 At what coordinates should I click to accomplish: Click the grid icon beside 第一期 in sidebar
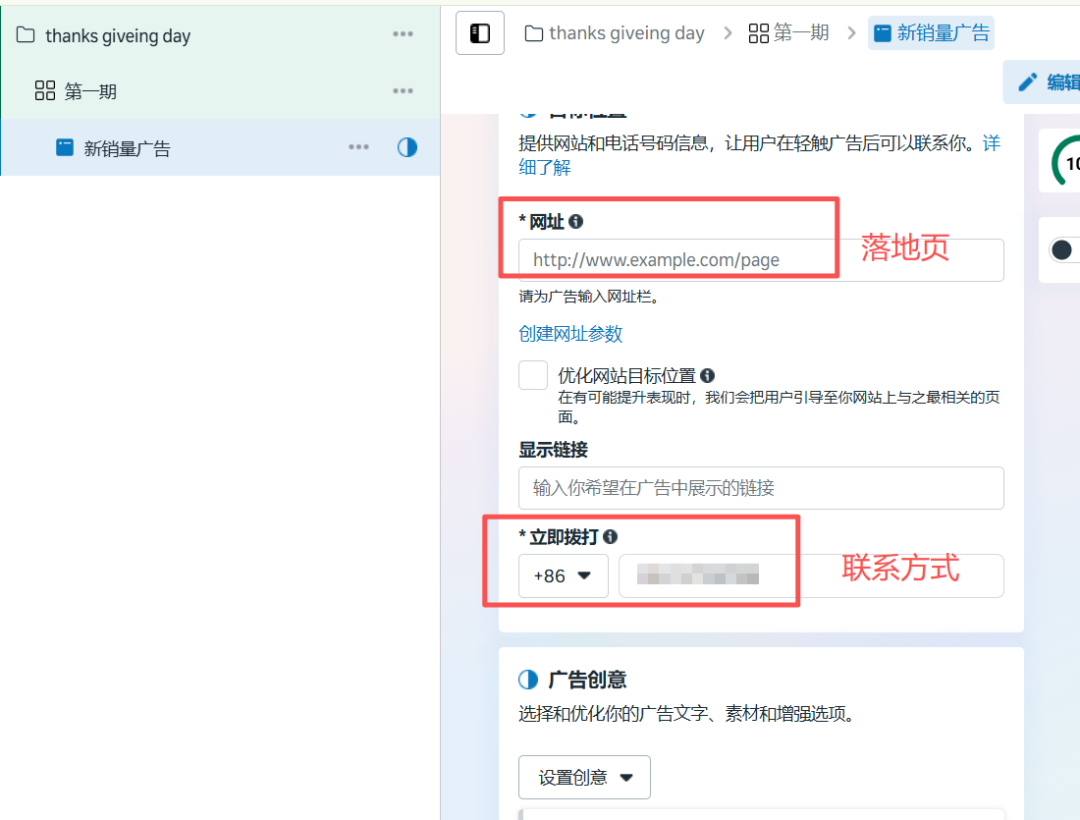pos(45,90)
